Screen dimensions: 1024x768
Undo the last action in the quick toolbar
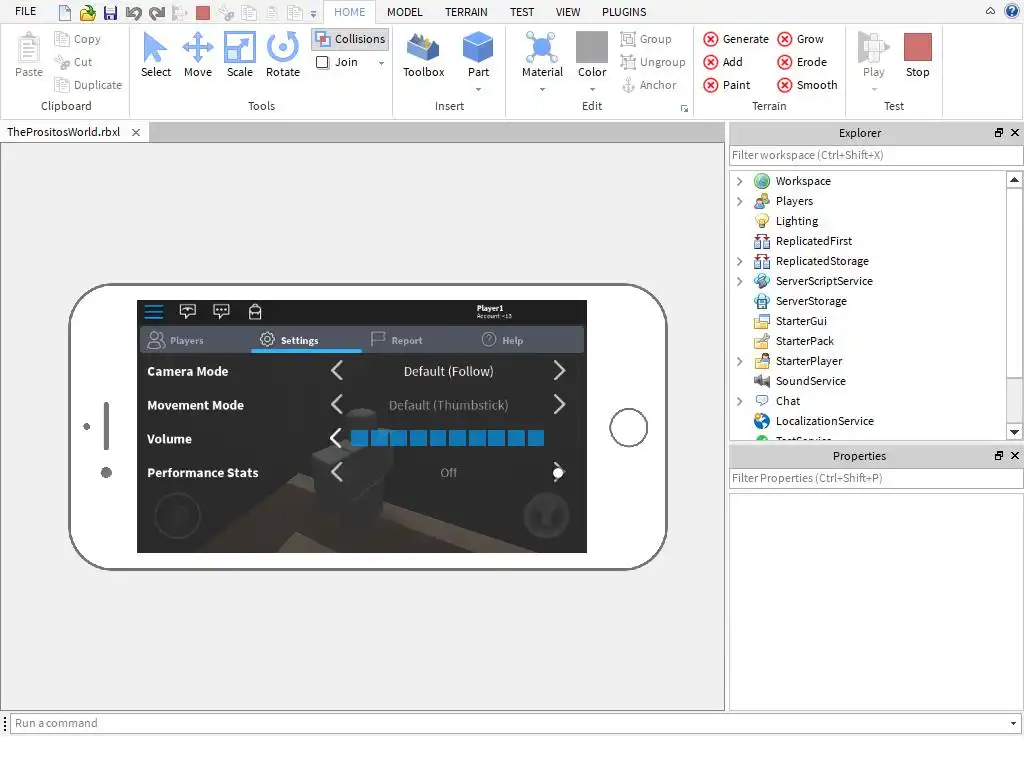(x=133, y=12)
